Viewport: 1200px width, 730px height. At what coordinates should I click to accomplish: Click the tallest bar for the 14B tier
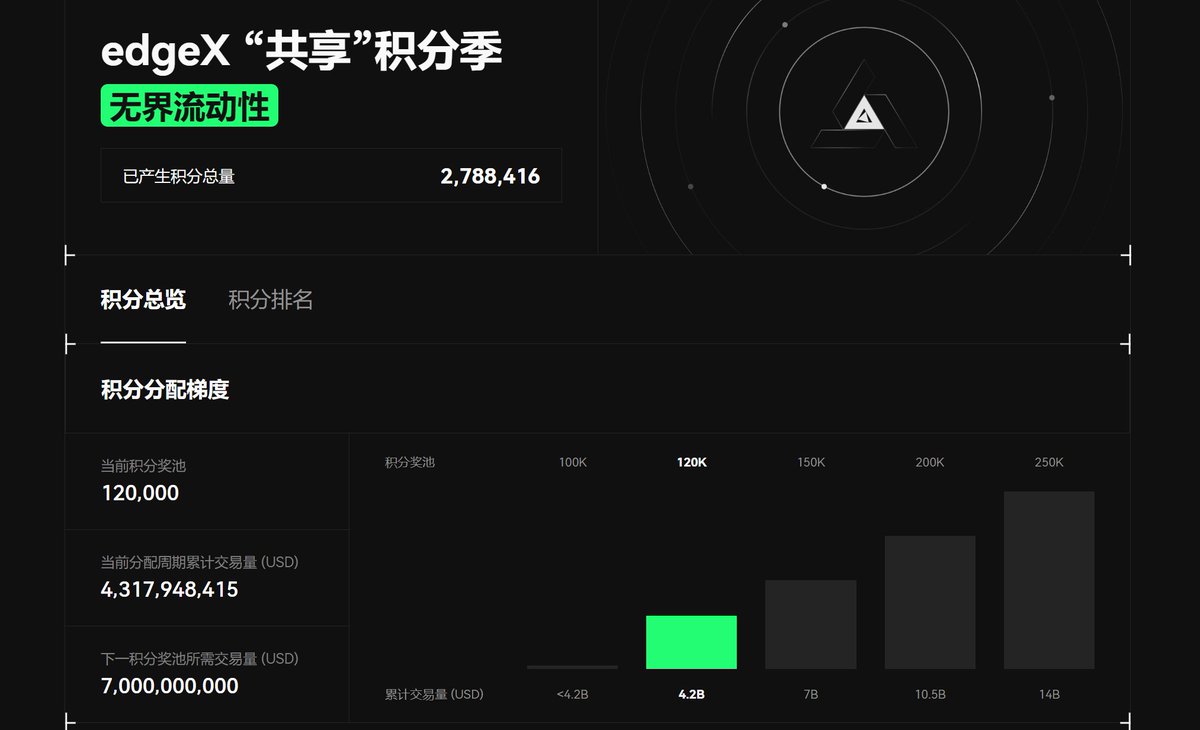coord(1049,580)
